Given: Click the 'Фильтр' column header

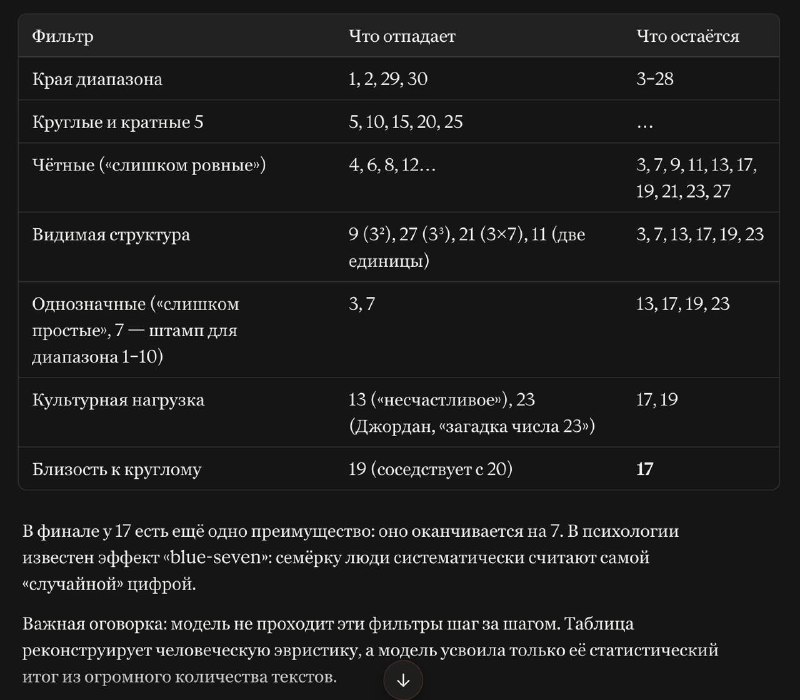Looking at the screenshot, I should (x=63, y=36).
